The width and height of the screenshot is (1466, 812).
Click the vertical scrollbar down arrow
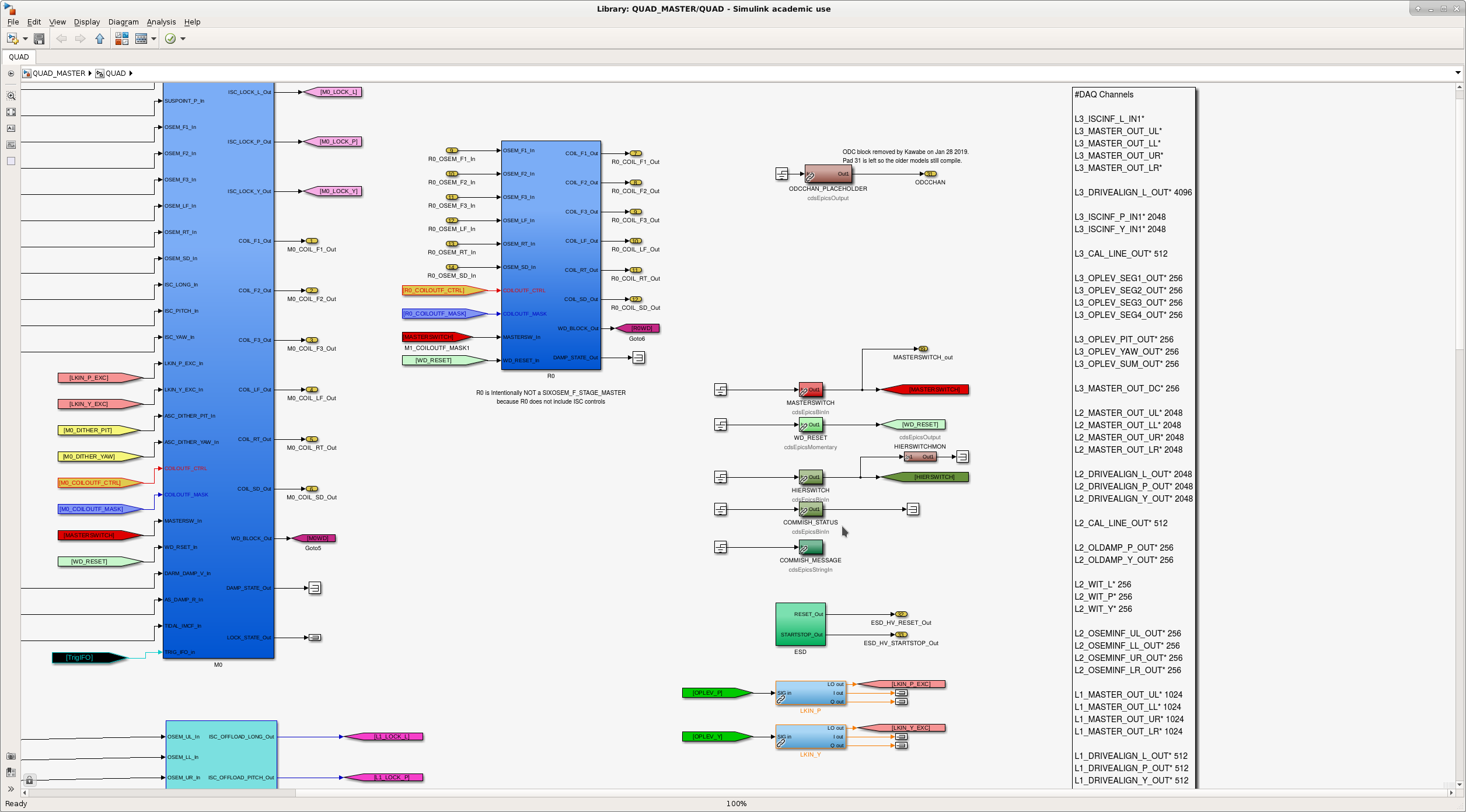point(1460,785)
